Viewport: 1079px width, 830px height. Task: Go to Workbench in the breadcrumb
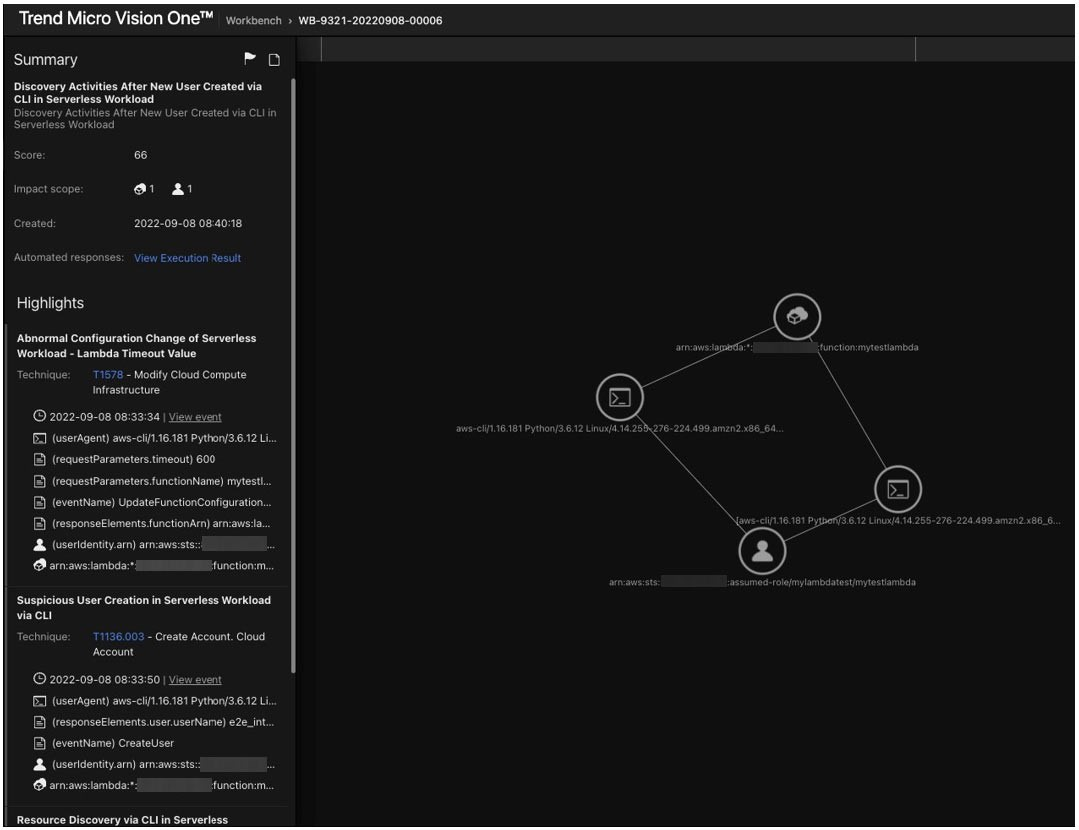coord(253,21)
